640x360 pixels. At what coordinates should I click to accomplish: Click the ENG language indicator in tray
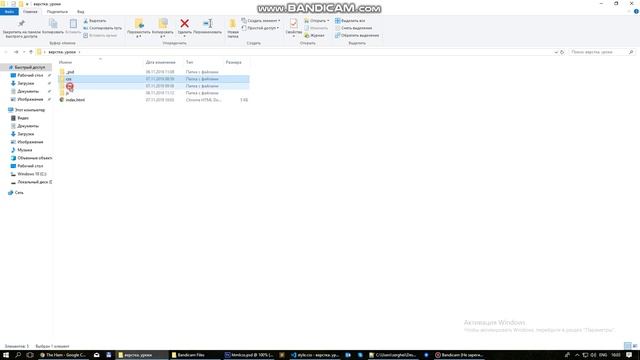point(603,355)
